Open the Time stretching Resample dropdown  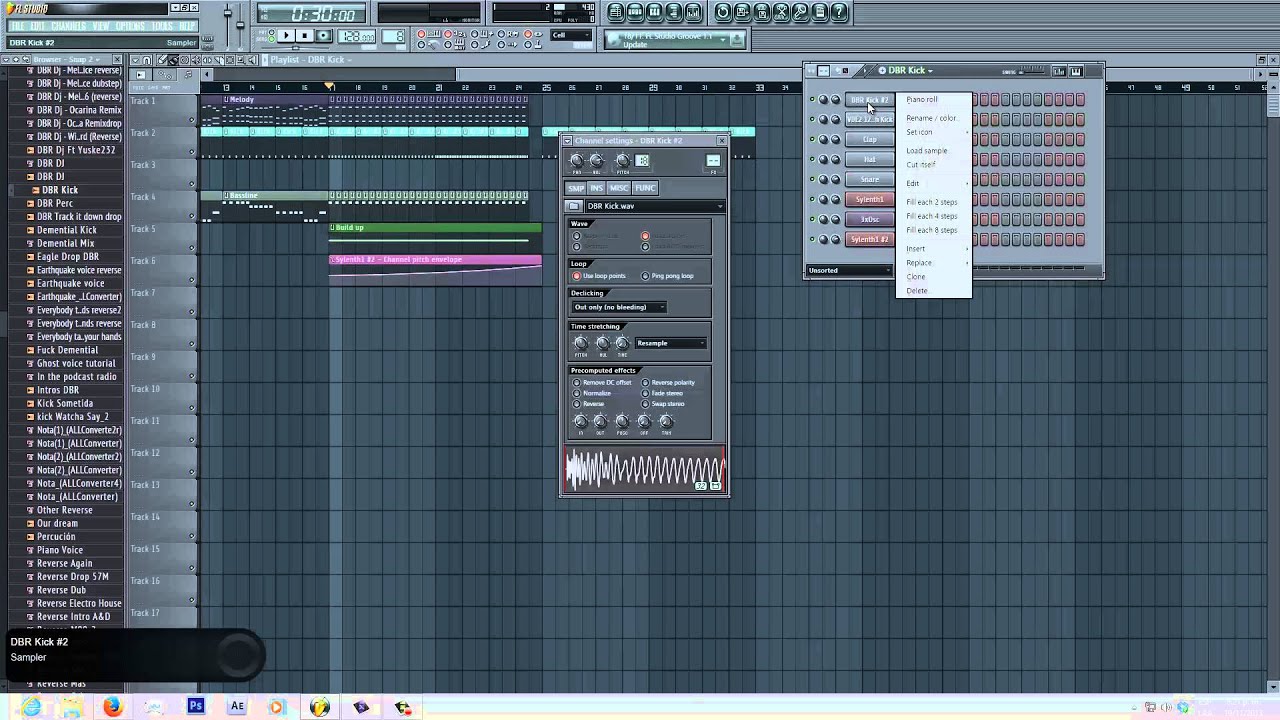(x=670, y=343)
